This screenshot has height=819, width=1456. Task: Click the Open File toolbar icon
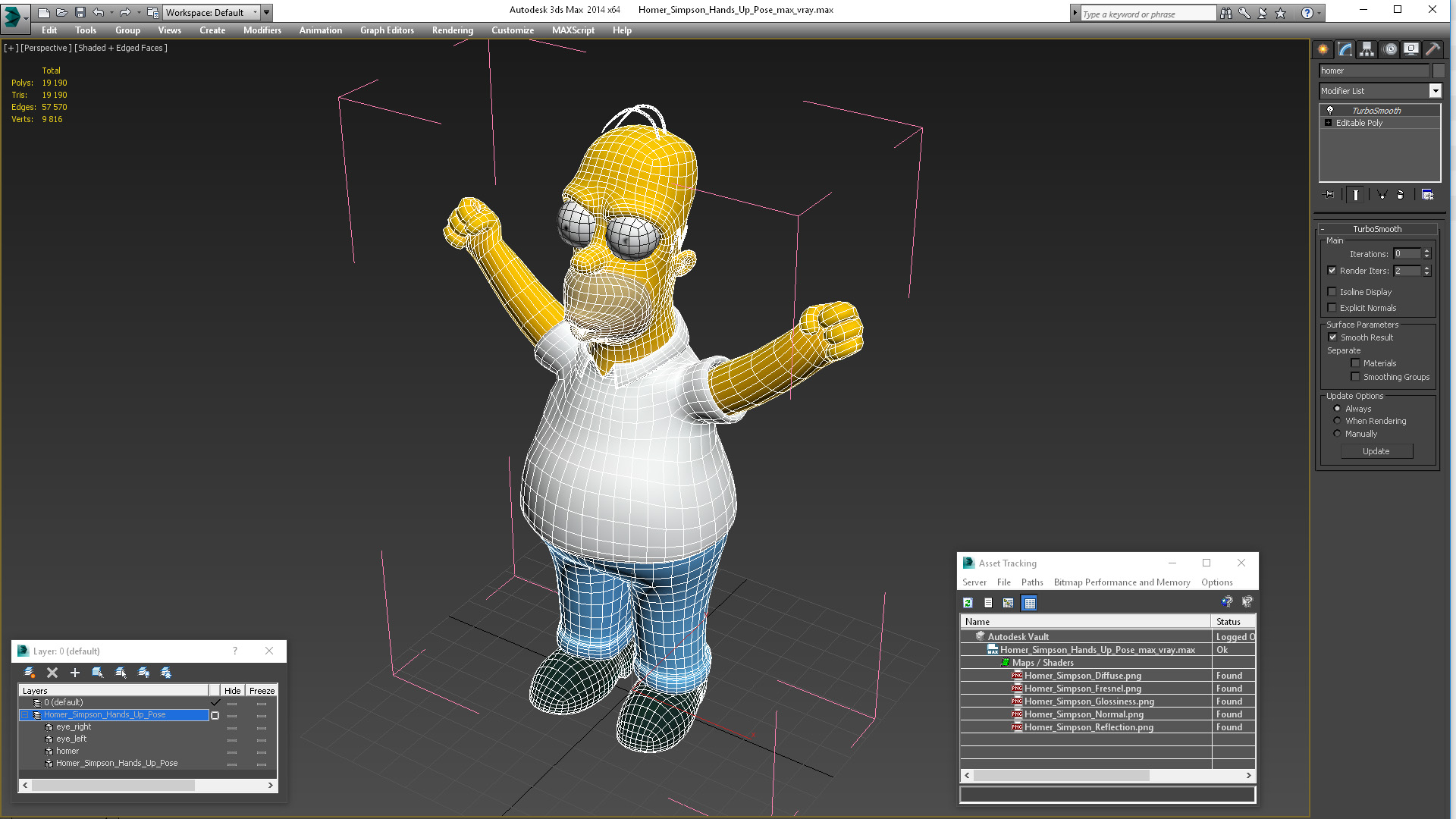coord(61,12)
